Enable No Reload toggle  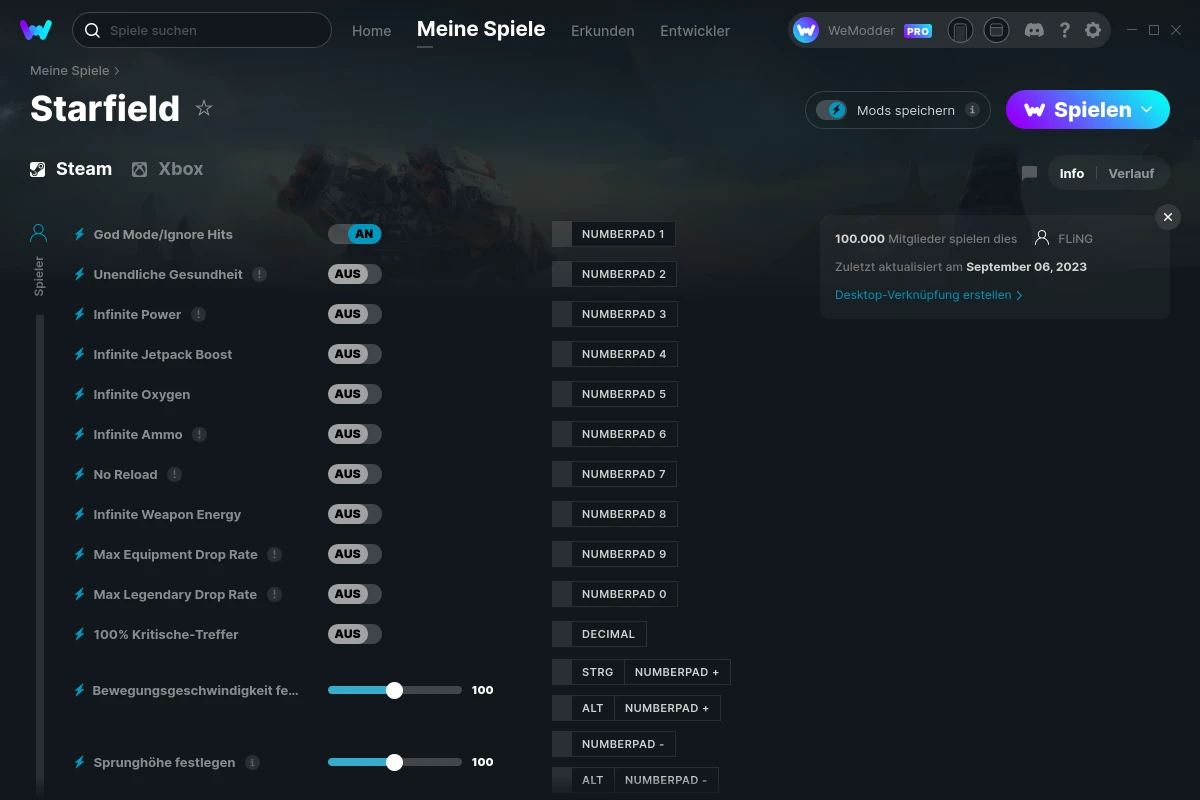point(355,474)
